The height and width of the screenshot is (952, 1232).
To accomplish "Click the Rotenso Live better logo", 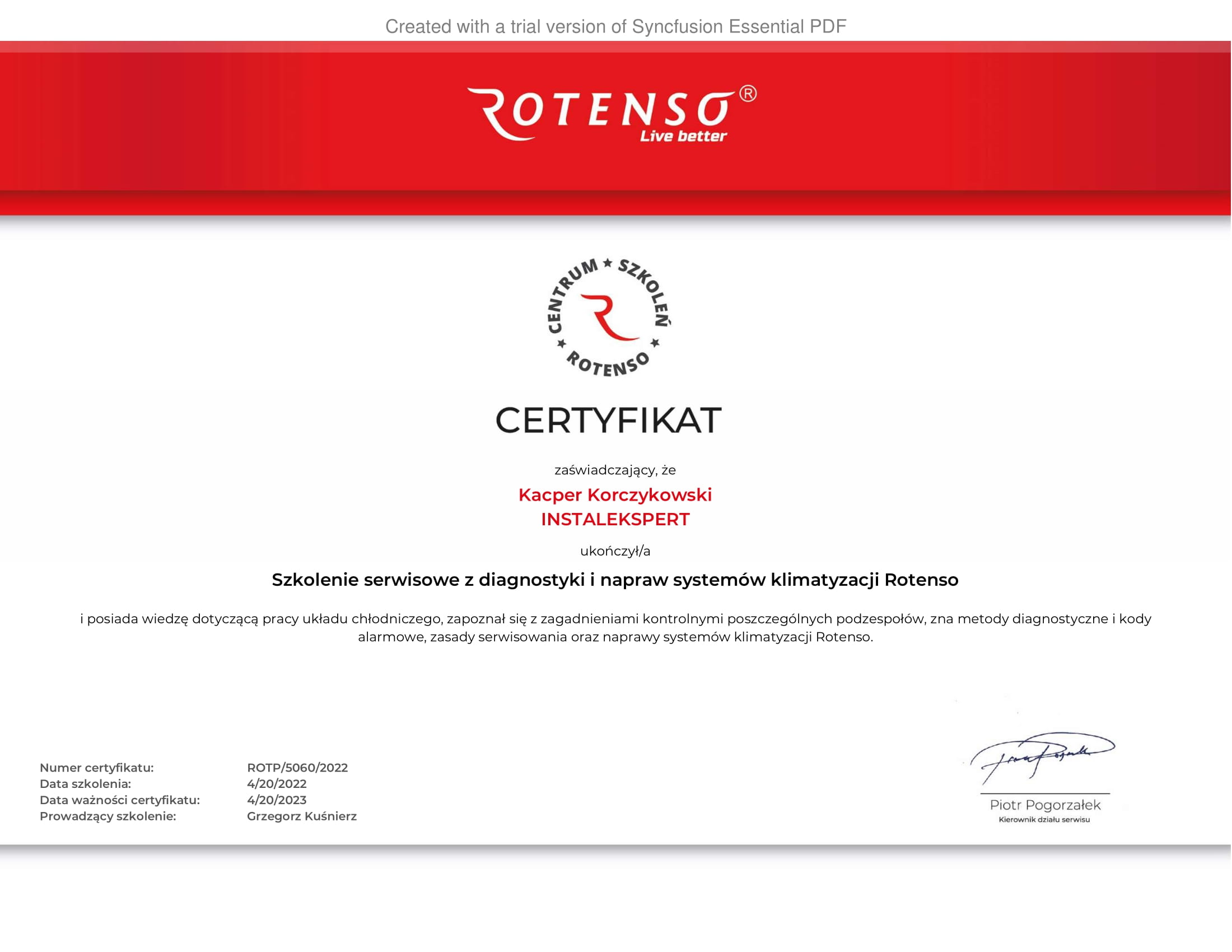I will (x=612, y=113).
